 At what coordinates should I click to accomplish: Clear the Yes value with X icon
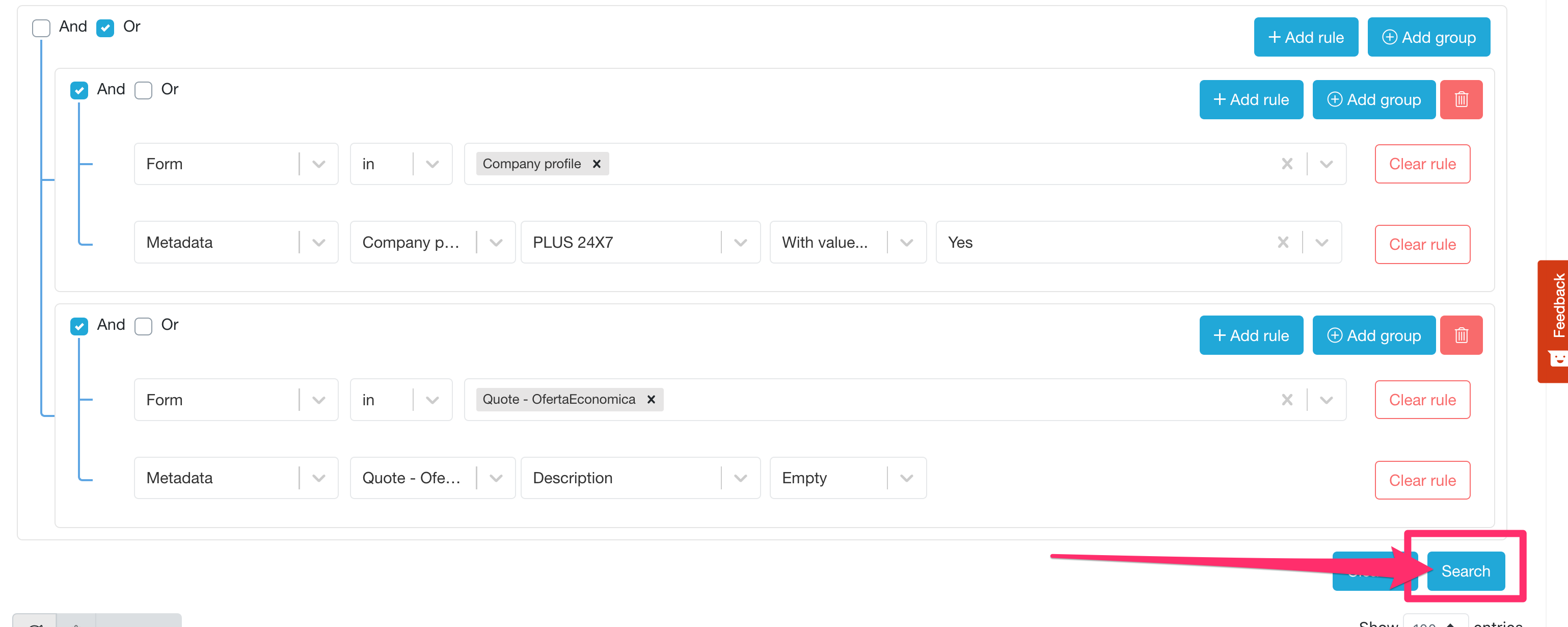click(1283, 243)
